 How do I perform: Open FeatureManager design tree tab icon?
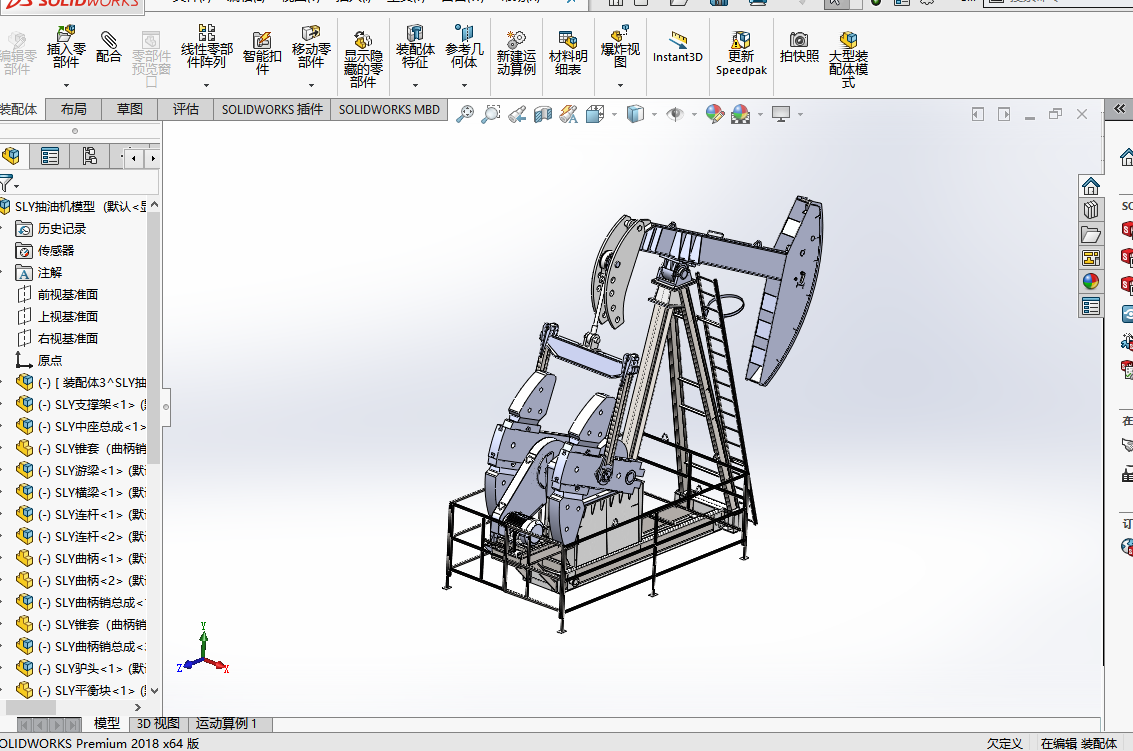12,155
